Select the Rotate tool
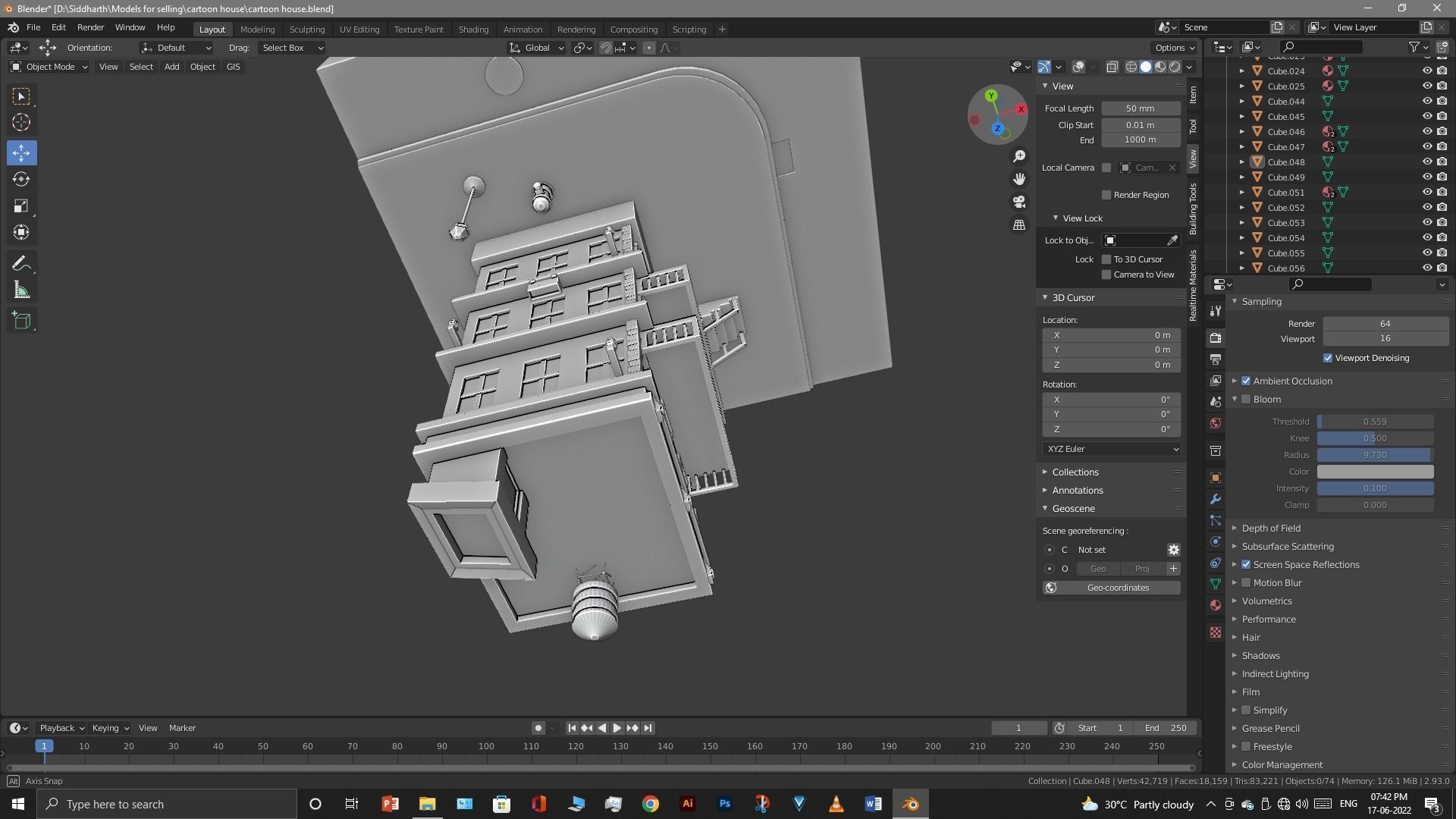The image size is (1456, 819). click(x=21, y=180)
